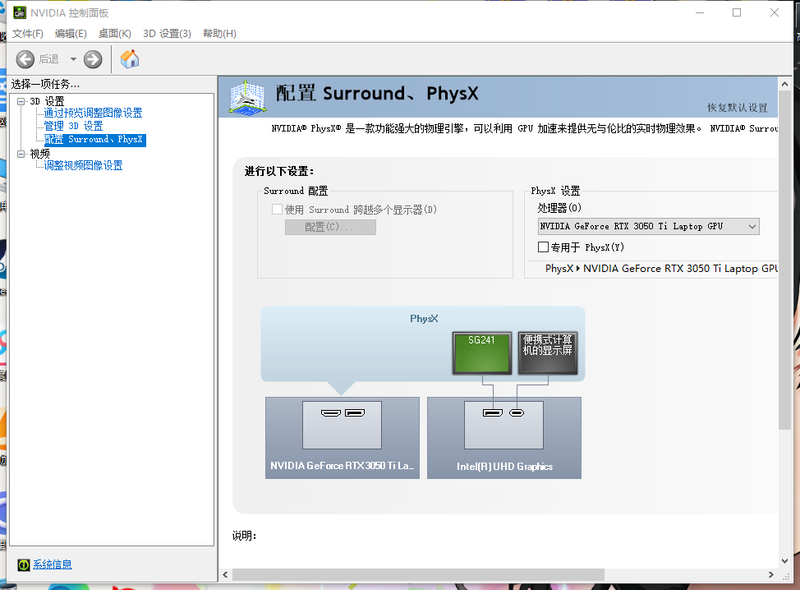Open the 桌面(K) menu

[114, 34]
